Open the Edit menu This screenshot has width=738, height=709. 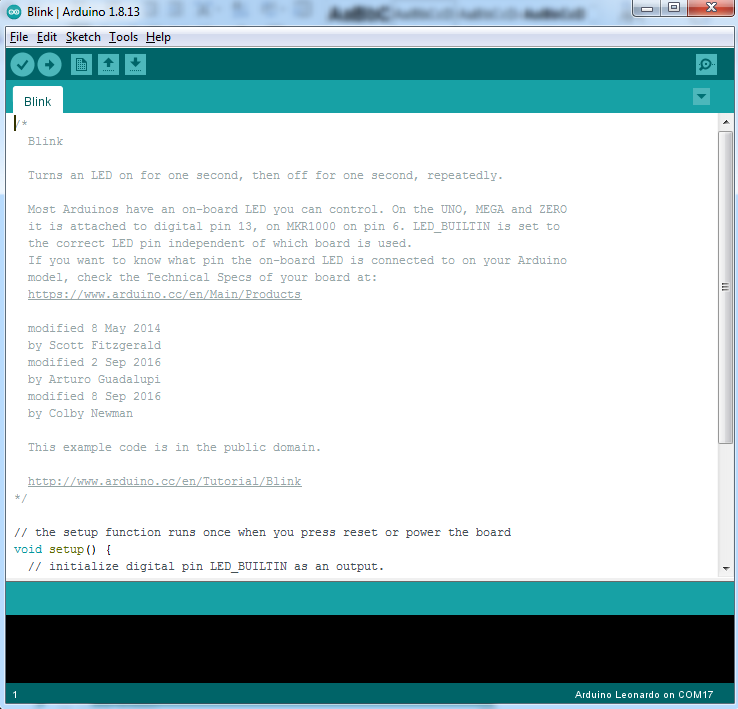[47, 37]
